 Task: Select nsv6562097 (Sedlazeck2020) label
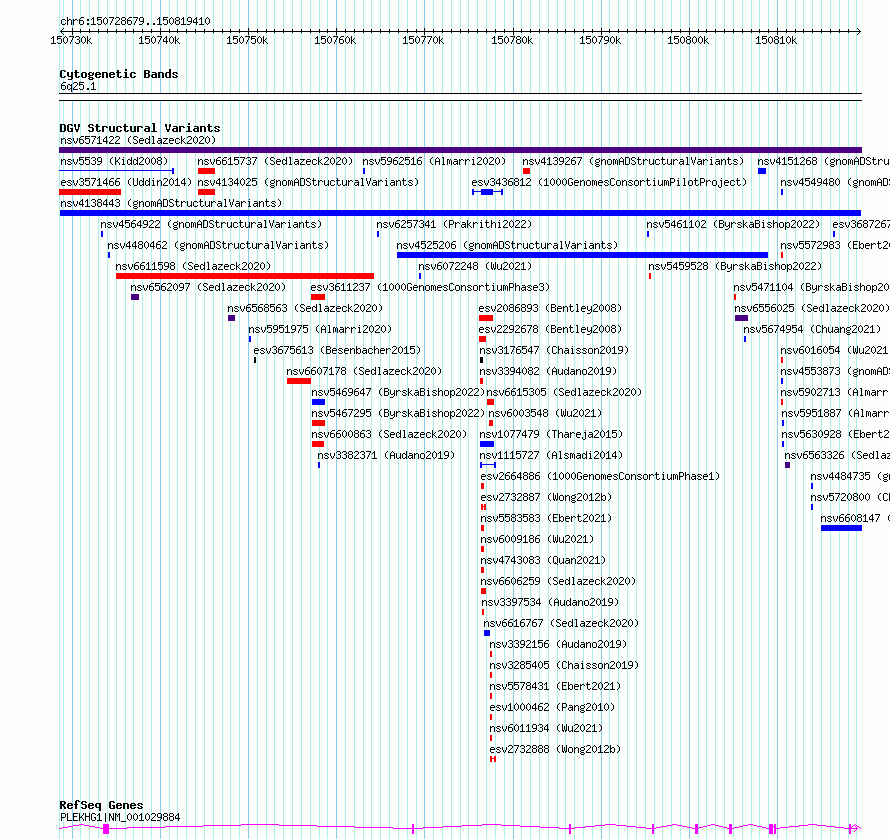tap(208, 287)
